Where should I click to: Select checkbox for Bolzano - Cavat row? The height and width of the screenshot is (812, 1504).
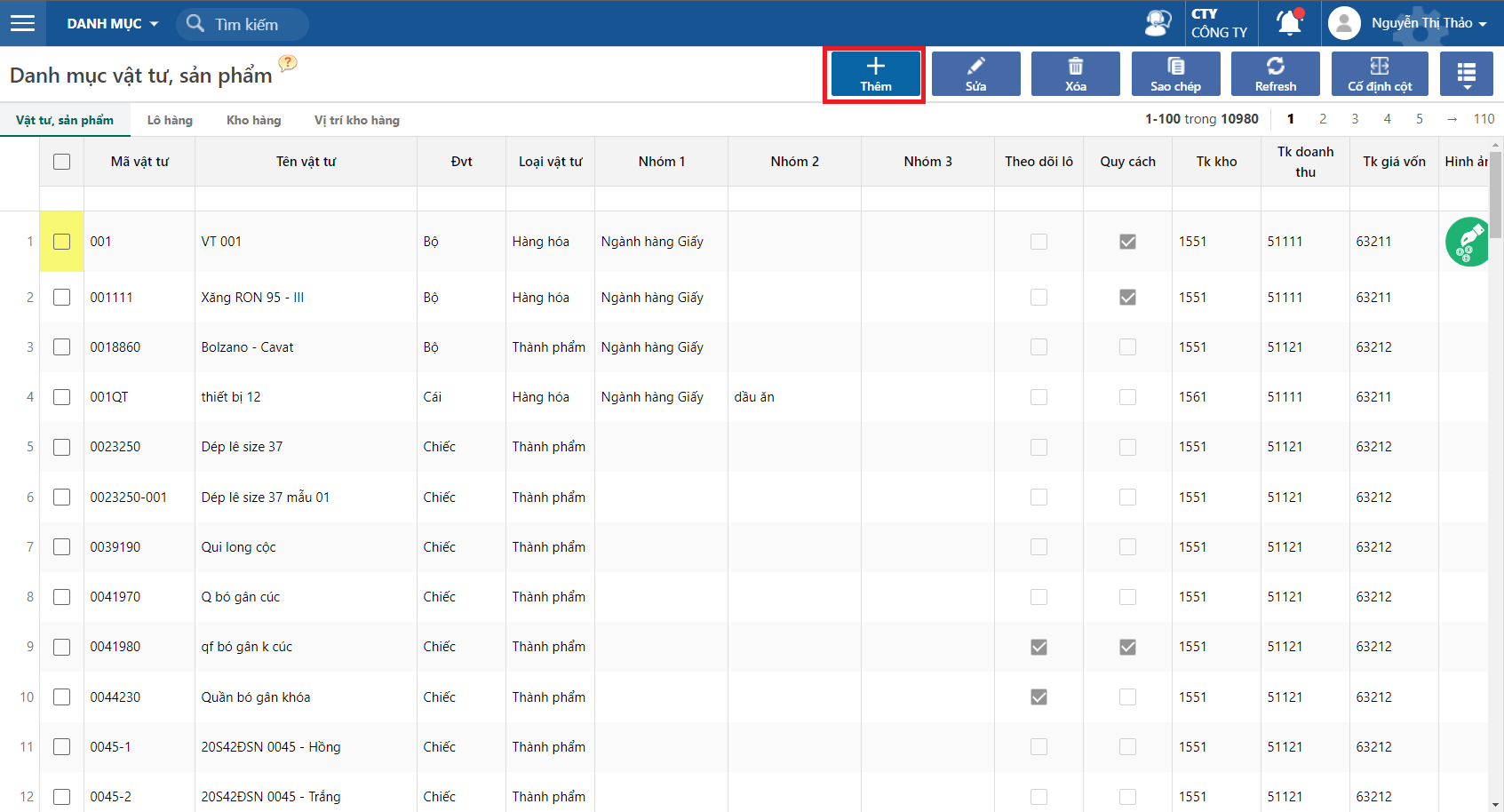61,347
